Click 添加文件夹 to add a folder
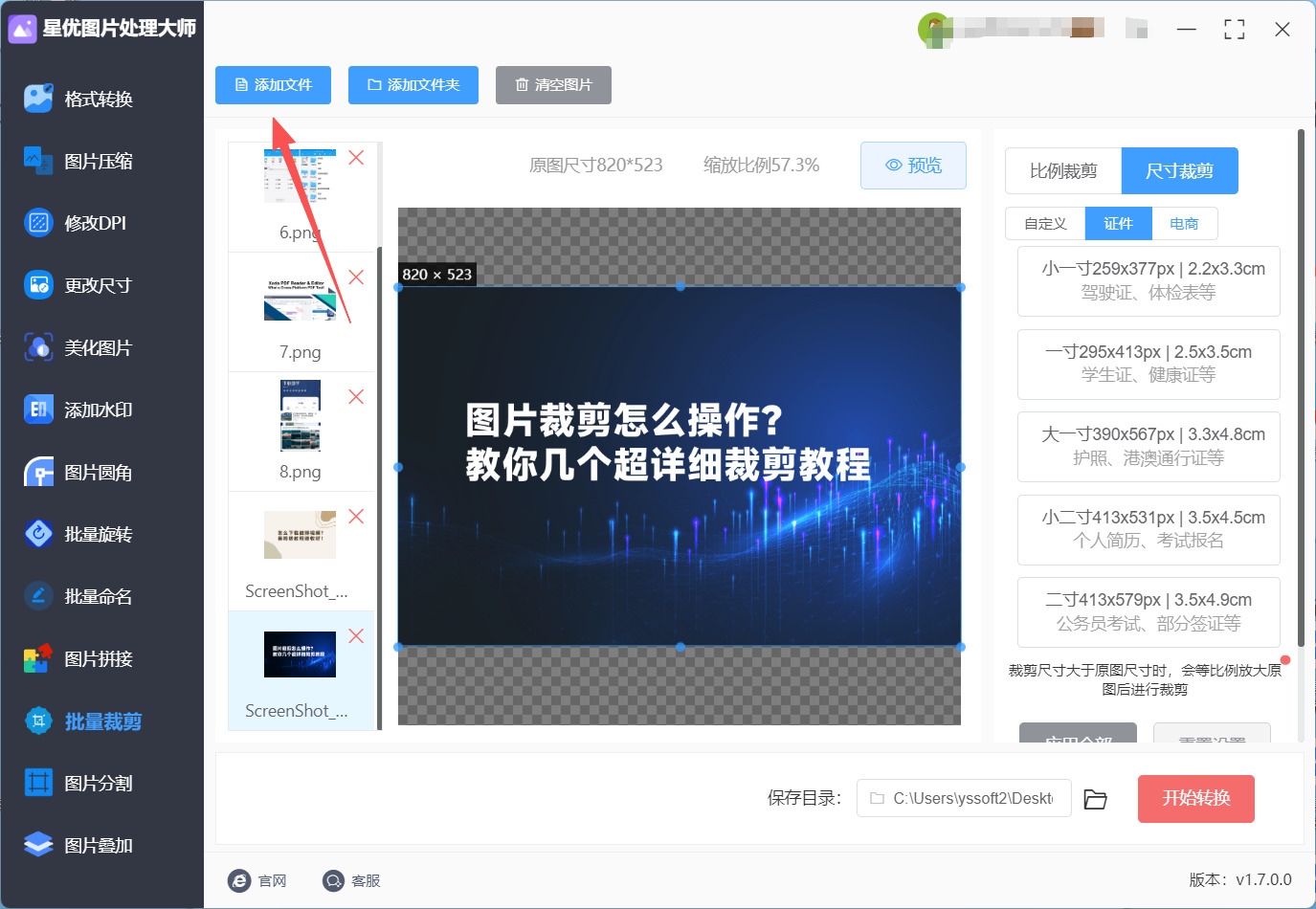The height and width of the screenshot is (909, 1316). tap(413, 85)
